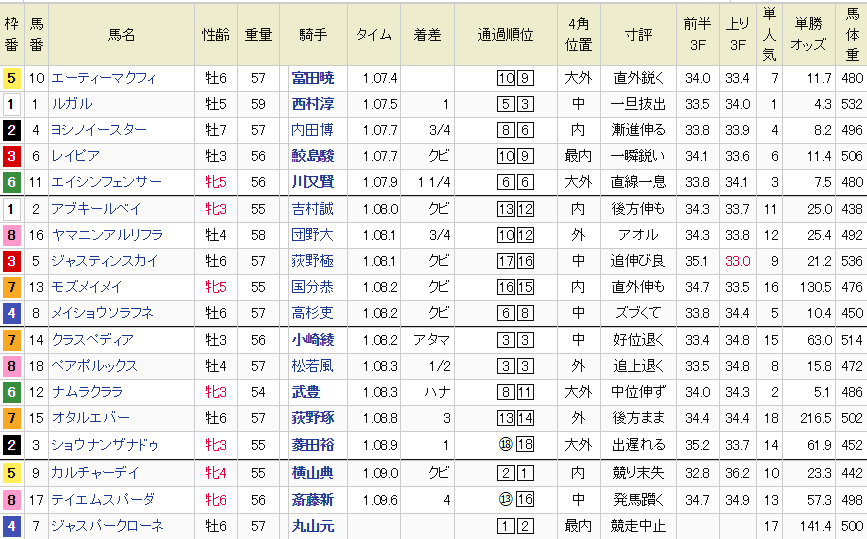Click the green frame 6 badge
Screen dimensions: 867x539
[x=11, y=182]
